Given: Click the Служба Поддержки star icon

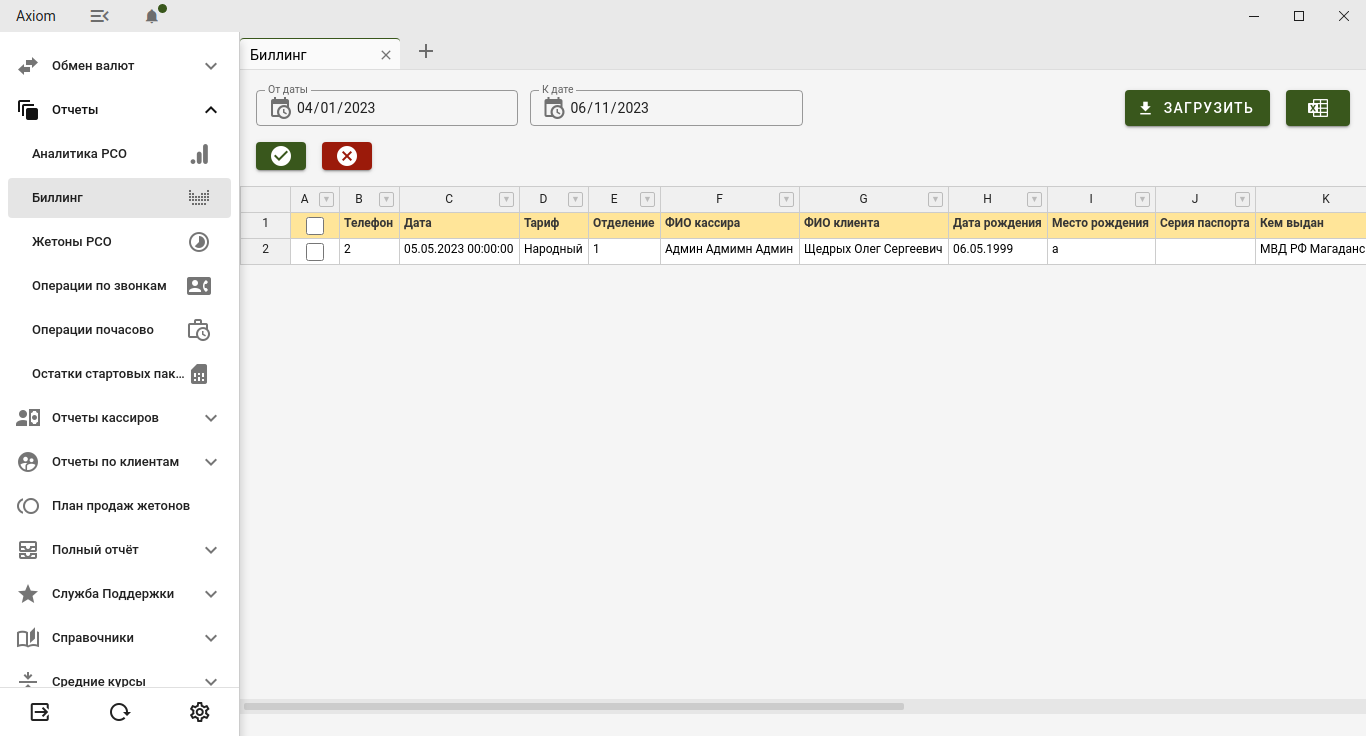Looking at the screenshot, I should (28, 594).
